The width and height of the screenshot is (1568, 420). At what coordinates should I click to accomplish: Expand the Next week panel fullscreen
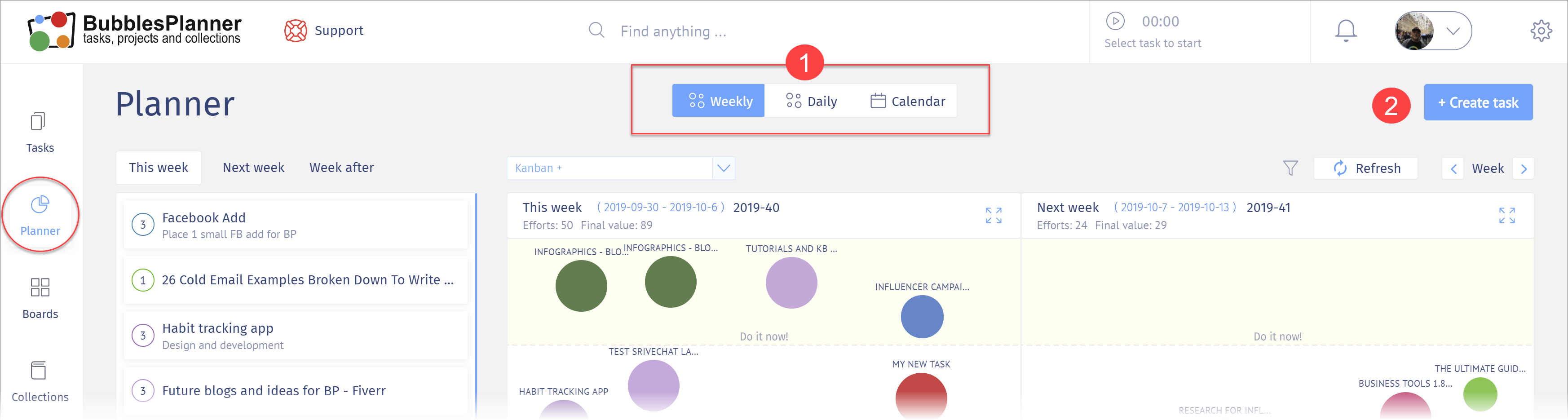point(1506,215)
